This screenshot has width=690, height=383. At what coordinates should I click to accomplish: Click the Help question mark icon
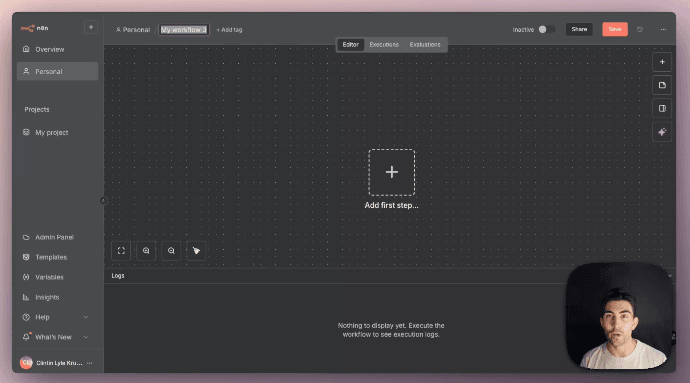pyautogui.click(x=26, y=317)
